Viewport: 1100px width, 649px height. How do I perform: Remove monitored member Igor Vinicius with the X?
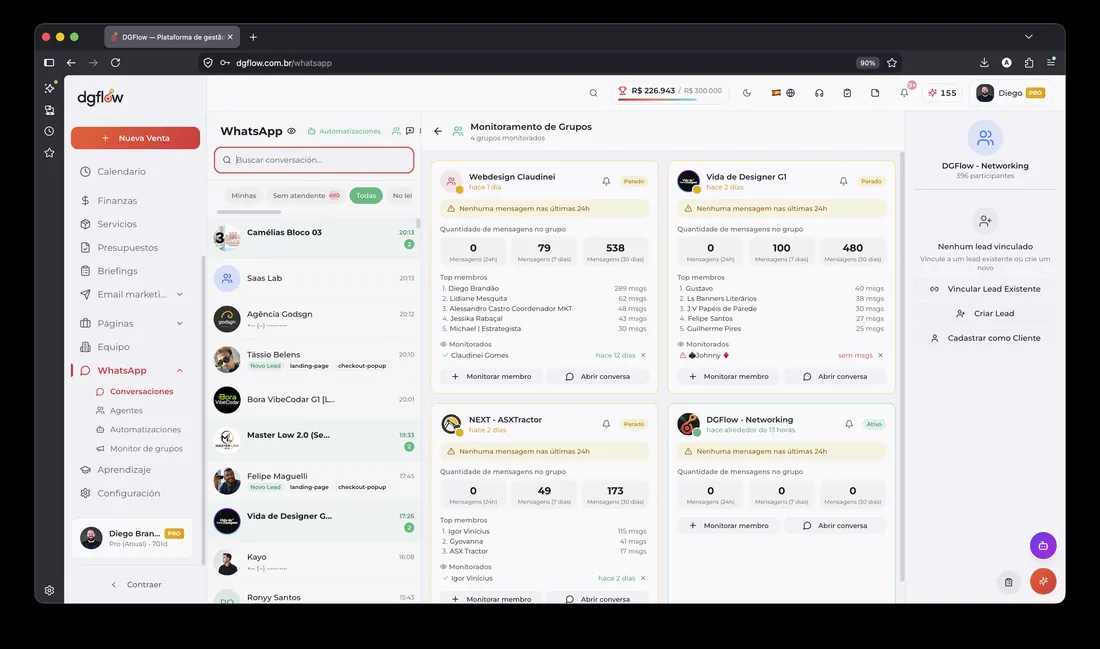point(643,578)
